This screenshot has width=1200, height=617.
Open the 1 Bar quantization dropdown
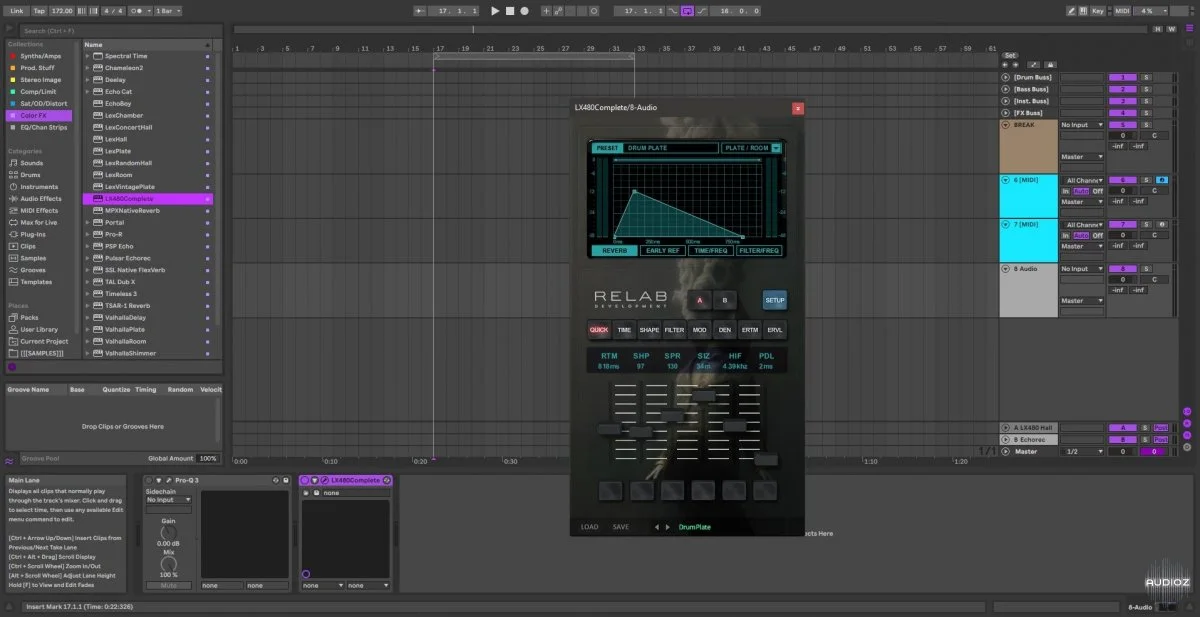click(x=168, y=10)
